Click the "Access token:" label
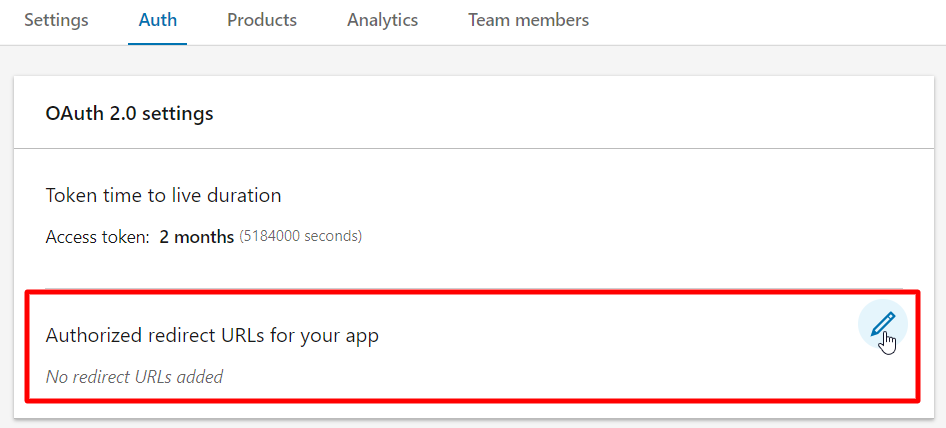 tap(98, 237)
